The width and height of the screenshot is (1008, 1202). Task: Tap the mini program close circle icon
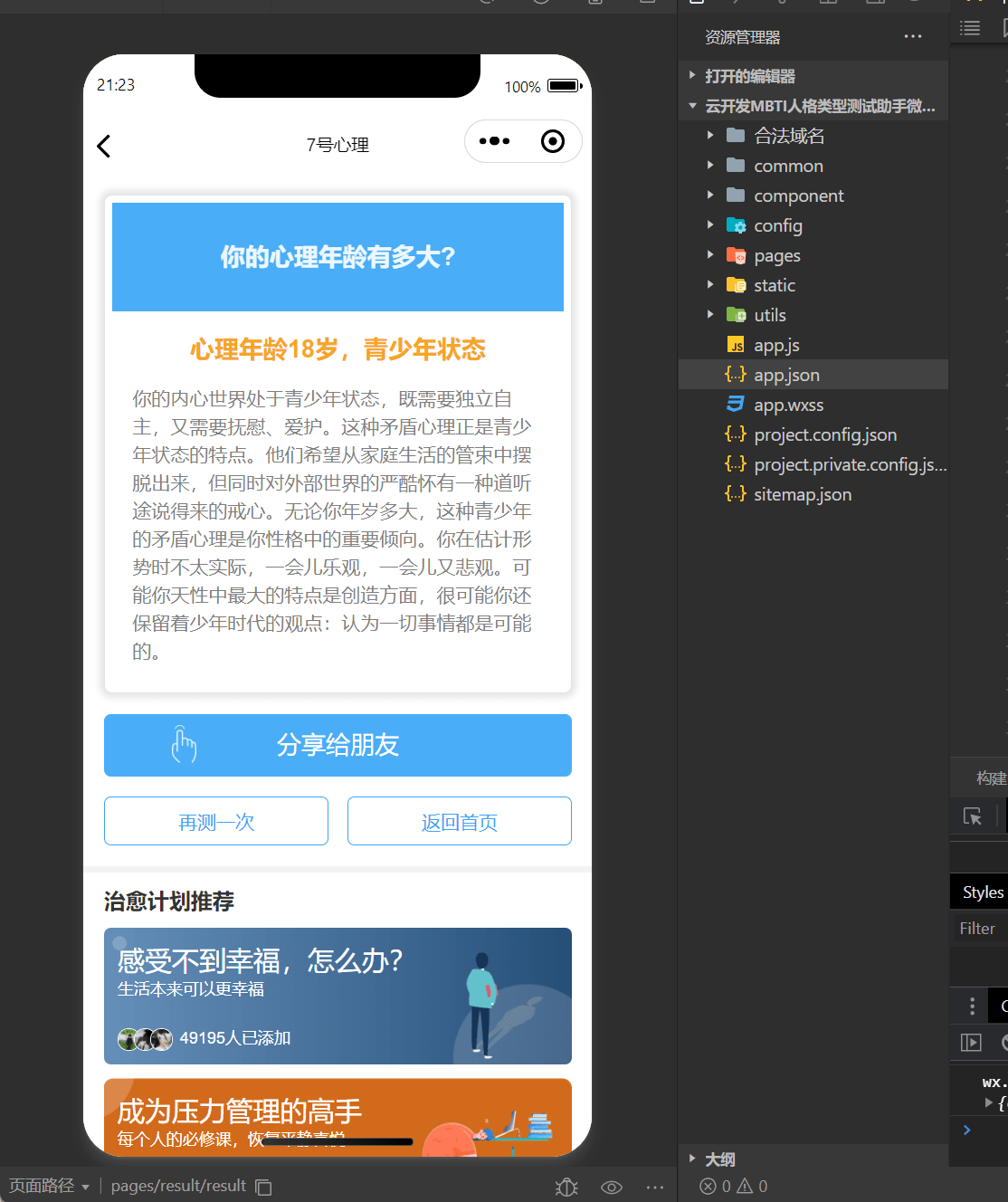(x=552, y=141)
